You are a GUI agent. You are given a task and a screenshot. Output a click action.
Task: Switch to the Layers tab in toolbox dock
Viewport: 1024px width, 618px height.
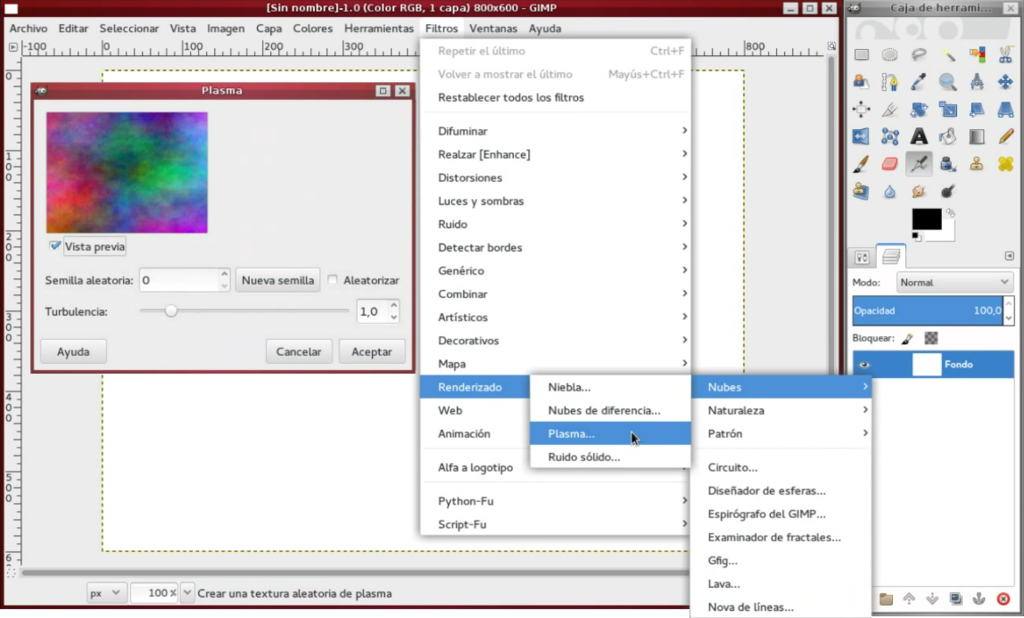891,257
